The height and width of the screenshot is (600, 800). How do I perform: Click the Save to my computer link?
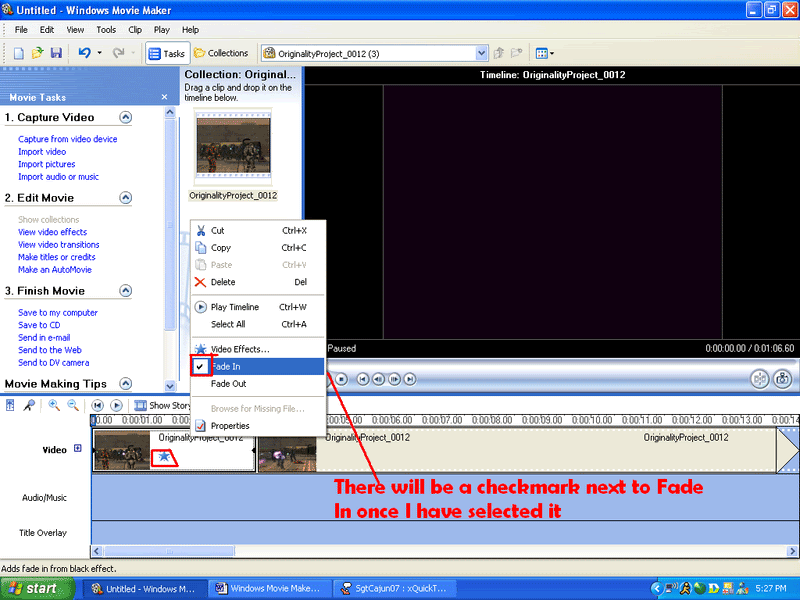58,313
